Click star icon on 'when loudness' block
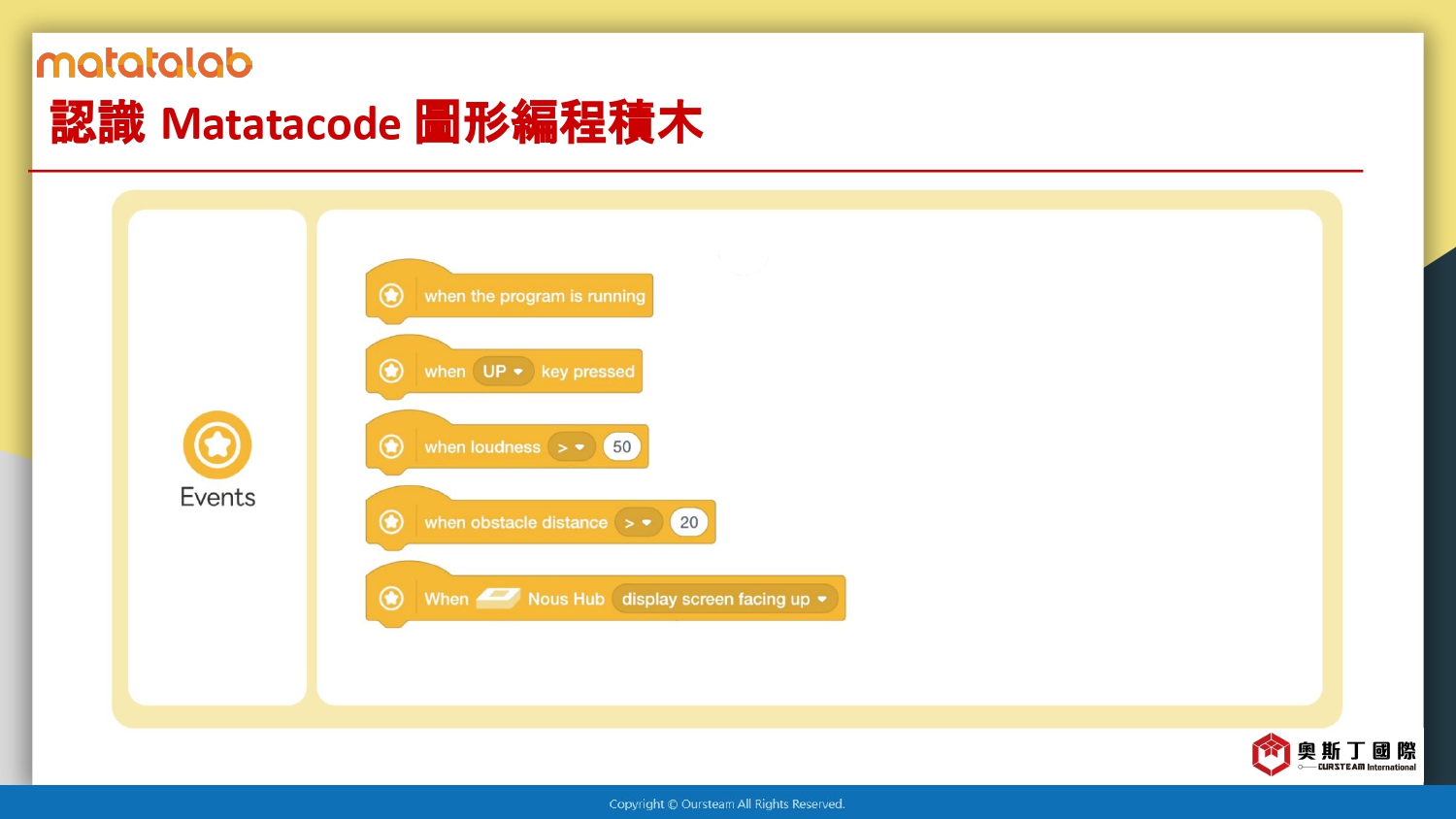This screenshot has width=1456, height=819. (391, 446)
